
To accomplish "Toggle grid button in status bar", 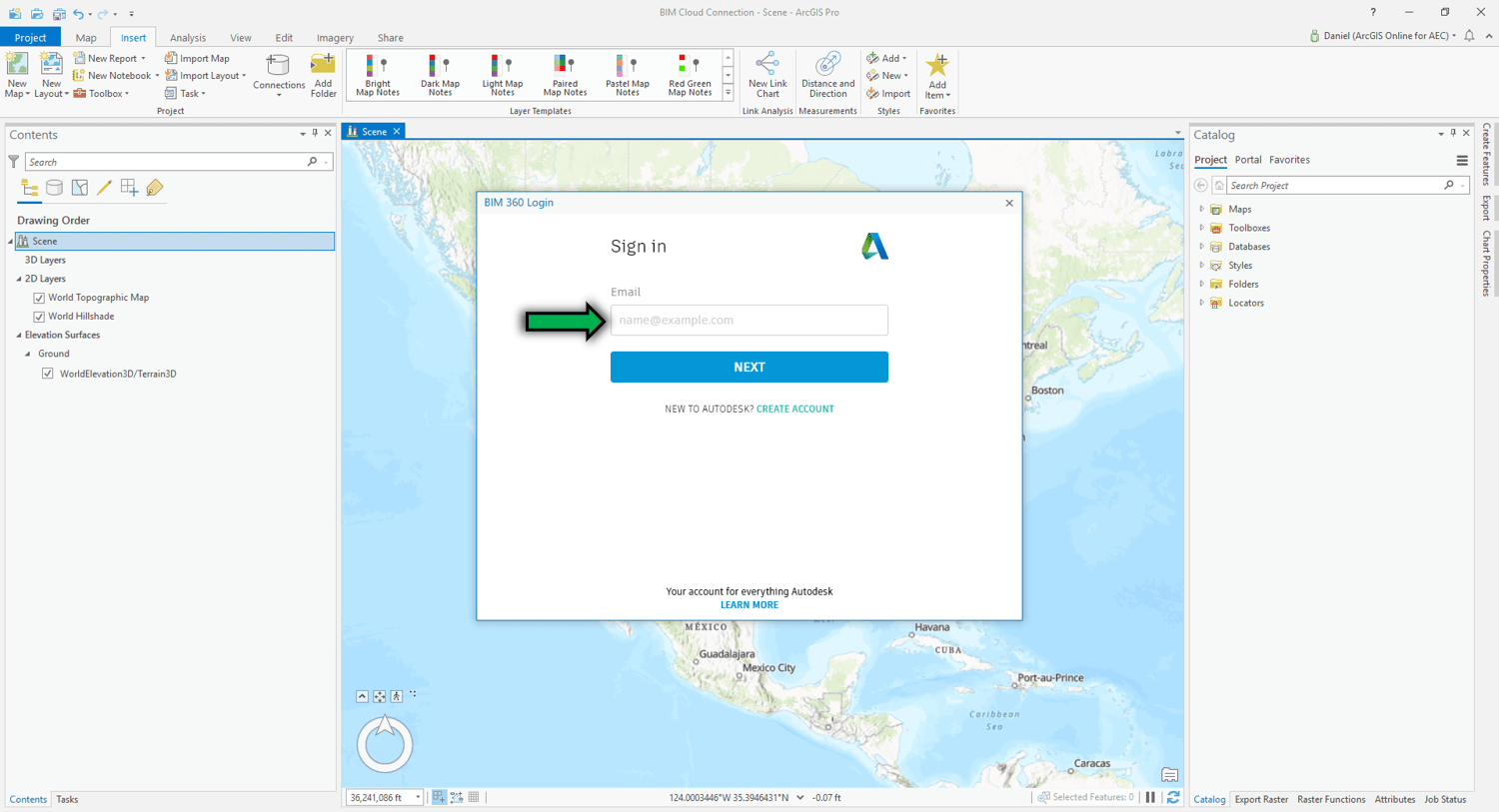I will click(x=474, y=798).
